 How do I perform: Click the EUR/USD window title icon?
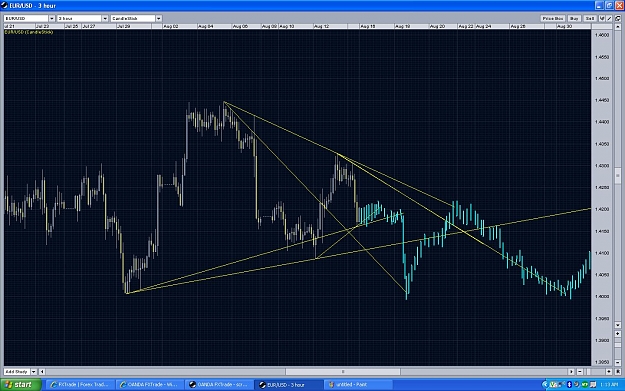tap(4, 5)
